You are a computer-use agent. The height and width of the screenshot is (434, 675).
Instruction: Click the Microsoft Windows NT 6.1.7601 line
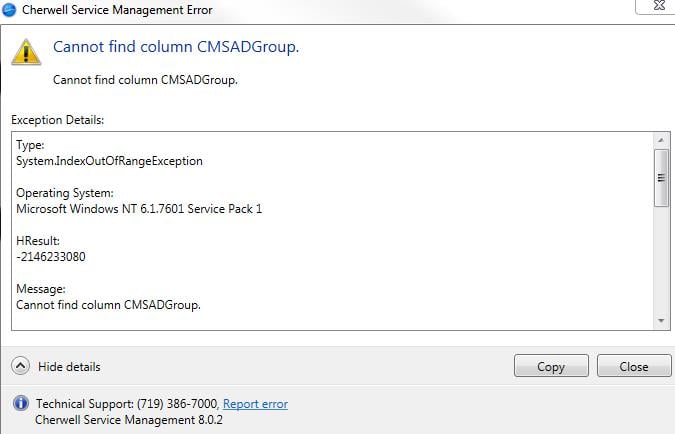pos(139,209)
